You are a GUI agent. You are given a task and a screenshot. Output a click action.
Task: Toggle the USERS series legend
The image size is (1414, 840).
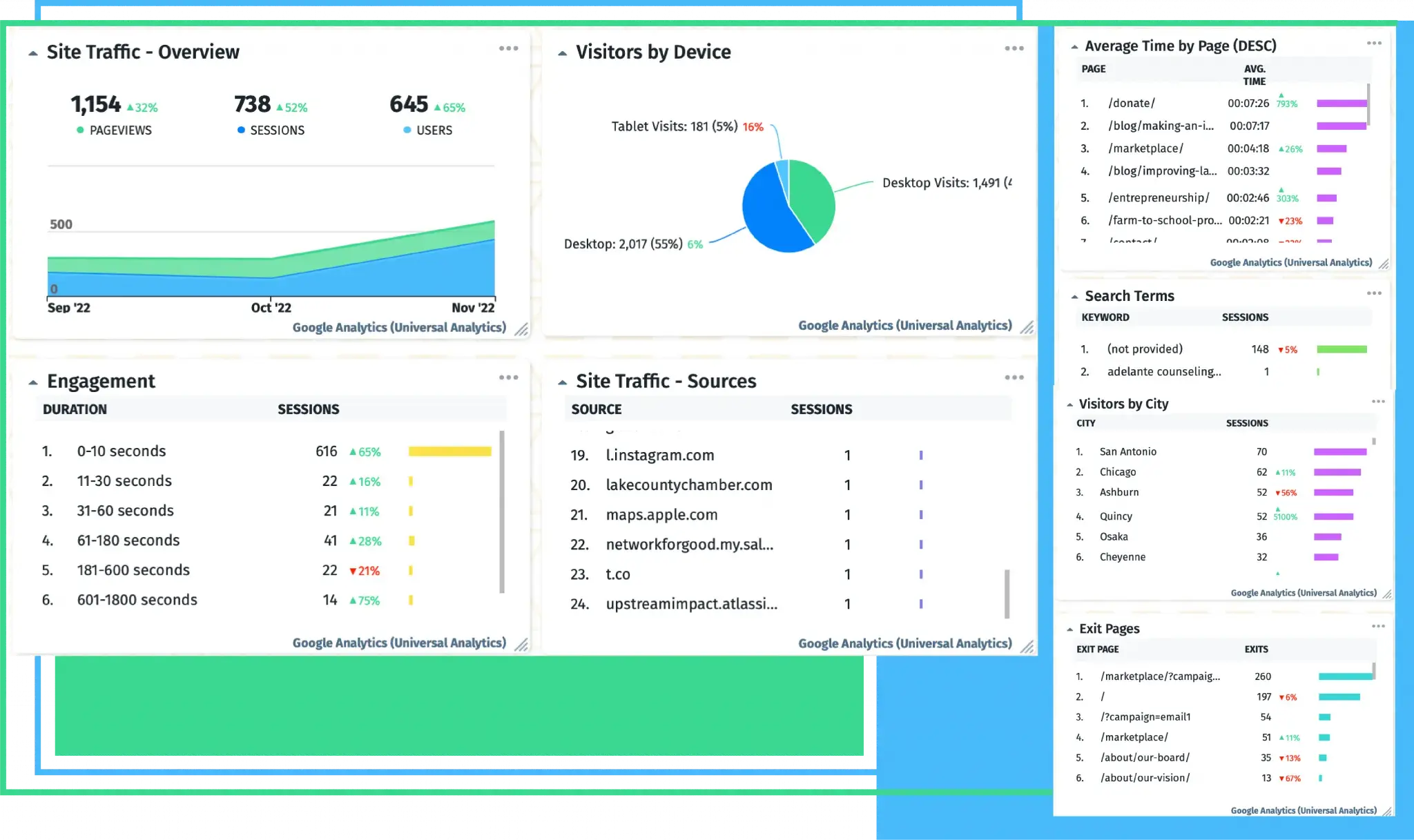[428, 130]
